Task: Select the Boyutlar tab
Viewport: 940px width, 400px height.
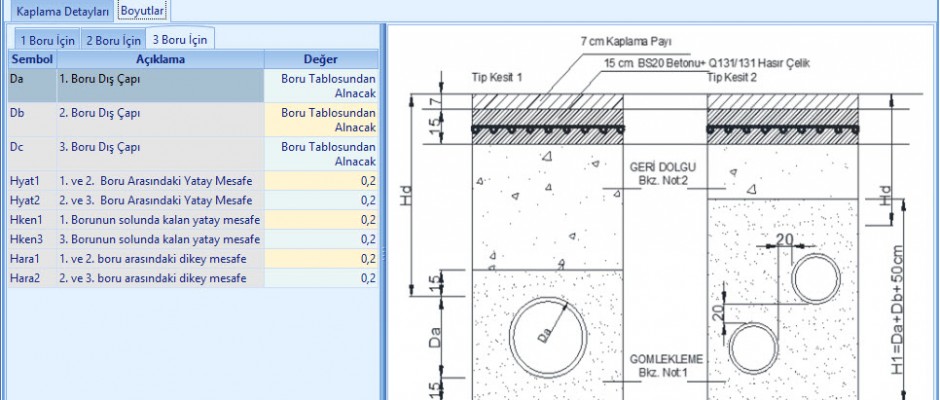Action: click(143, 11)
